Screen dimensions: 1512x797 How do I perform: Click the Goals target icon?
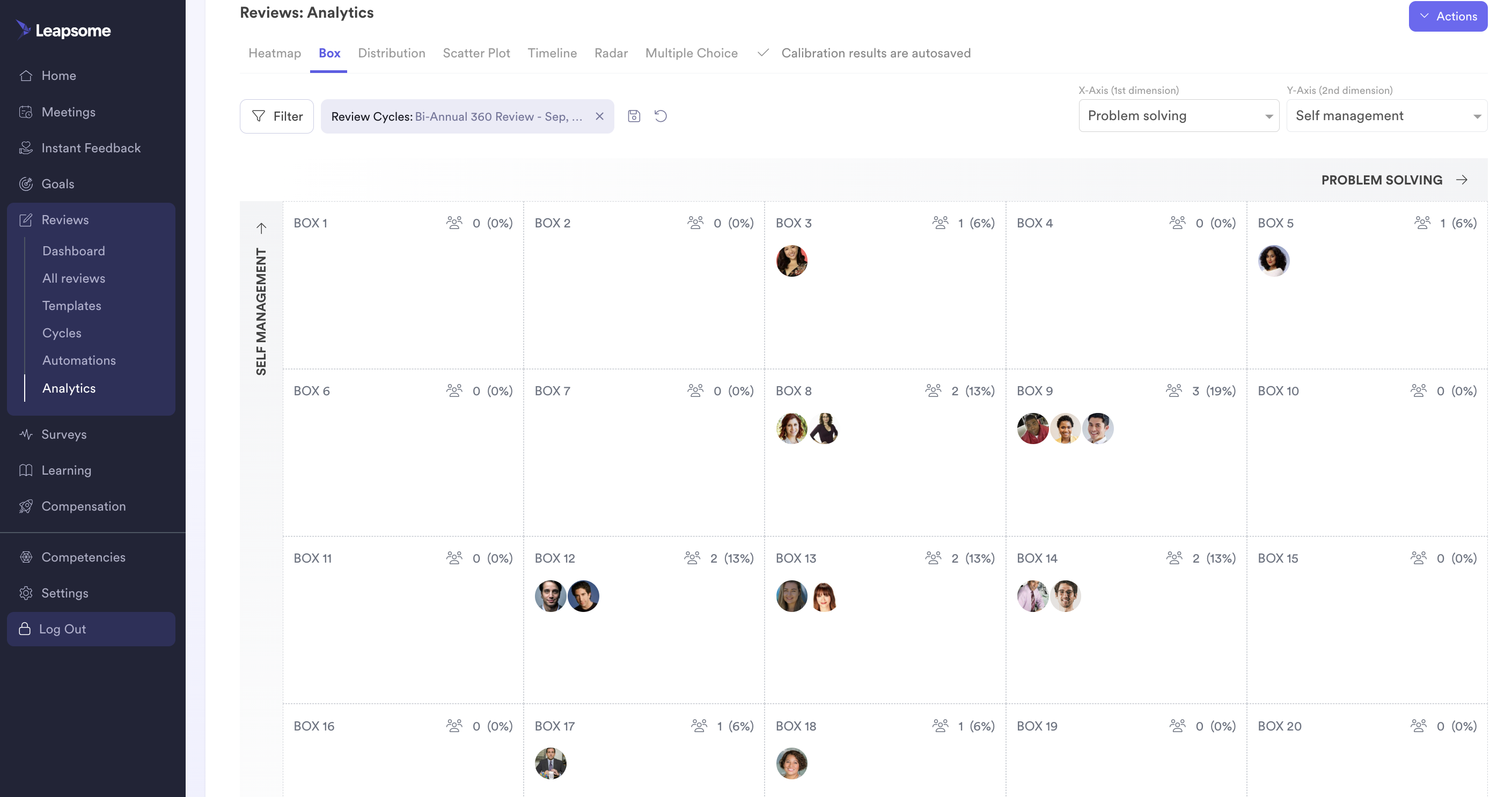(26, 184)
